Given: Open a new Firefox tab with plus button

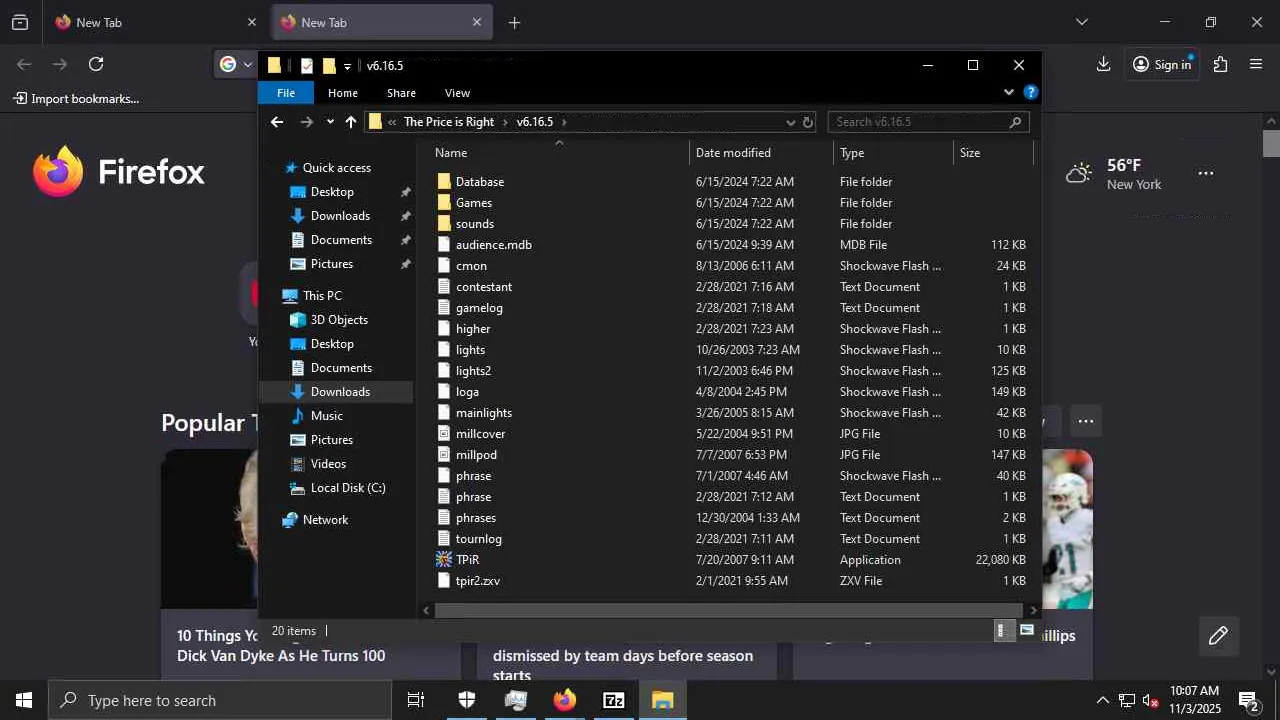Looking at the screenshot, I should point(514,22).
